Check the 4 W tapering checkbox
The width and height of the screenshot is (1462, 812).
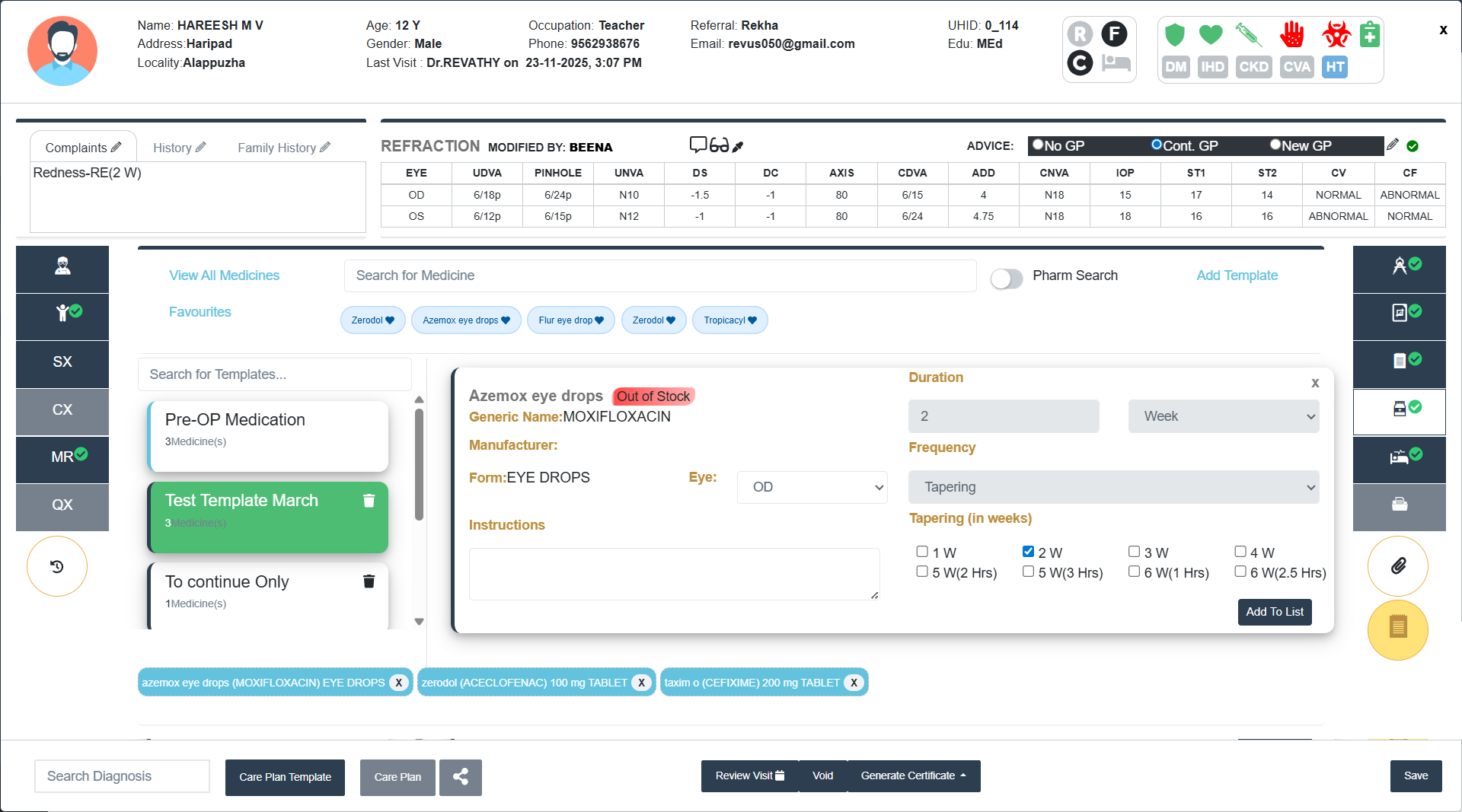tap(1240, 552)
